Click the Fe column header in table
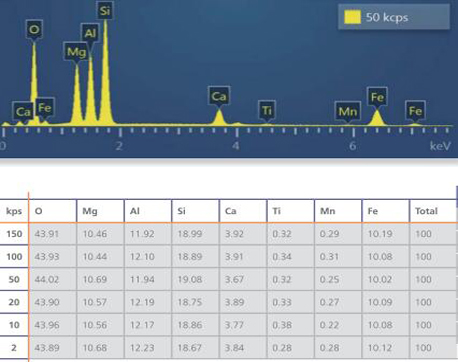The image size is (458, 362). tap(385, 211)
